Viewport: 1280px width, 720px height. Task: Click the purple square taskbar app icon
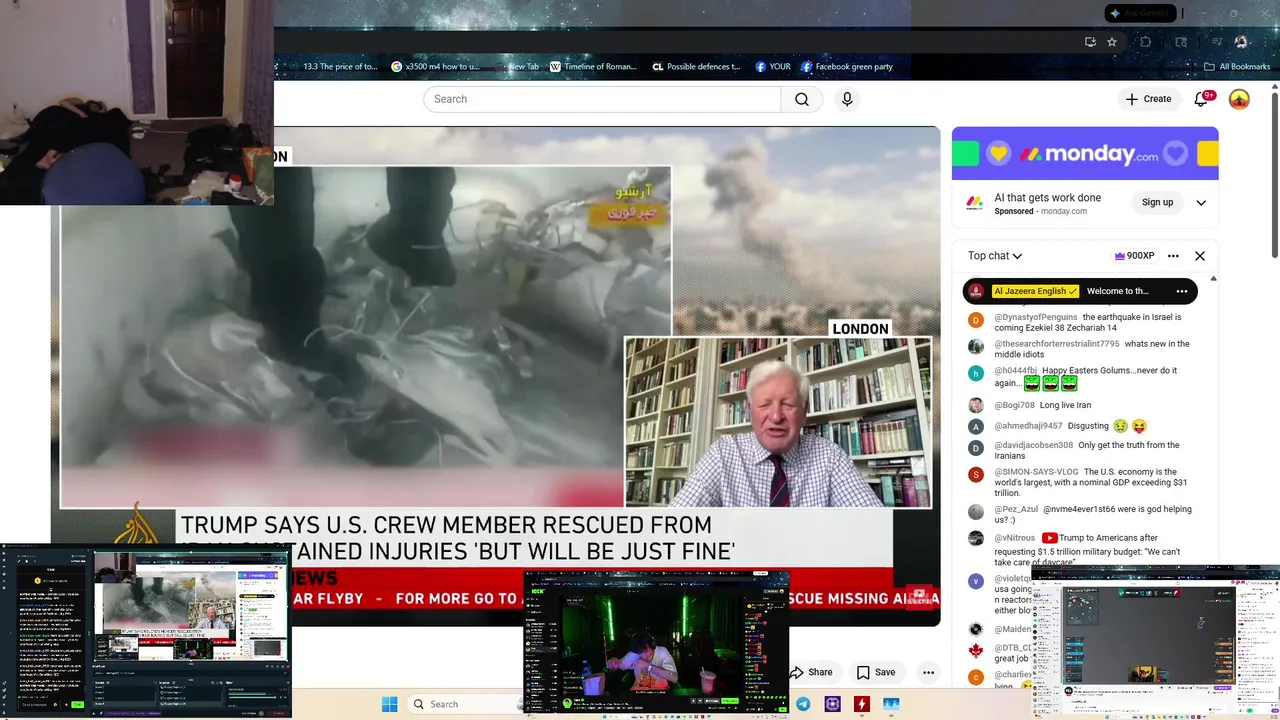[832, 704]
